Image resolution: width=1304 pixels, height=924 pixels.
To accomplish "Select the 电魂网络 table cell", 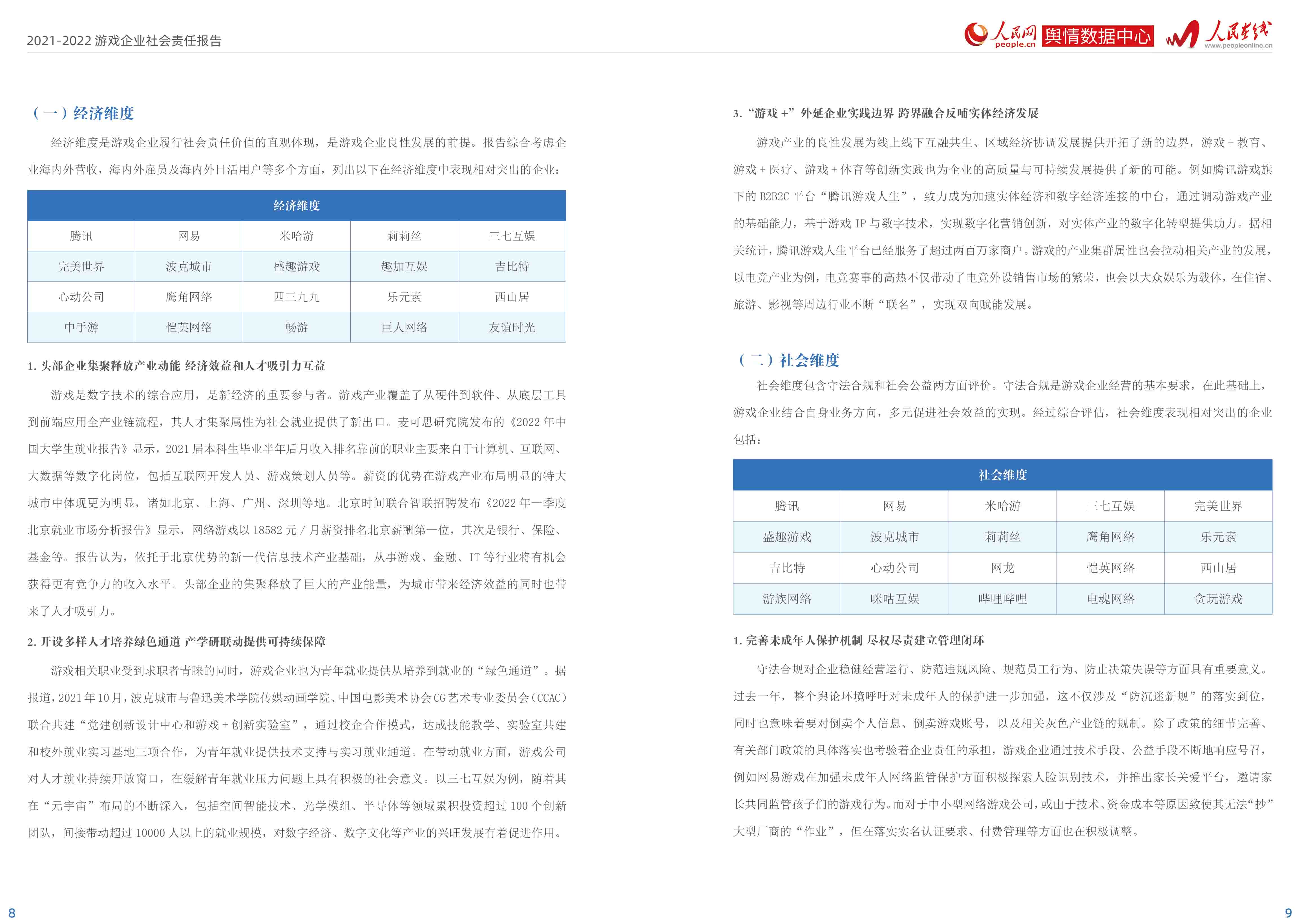I will (1111, 598).
